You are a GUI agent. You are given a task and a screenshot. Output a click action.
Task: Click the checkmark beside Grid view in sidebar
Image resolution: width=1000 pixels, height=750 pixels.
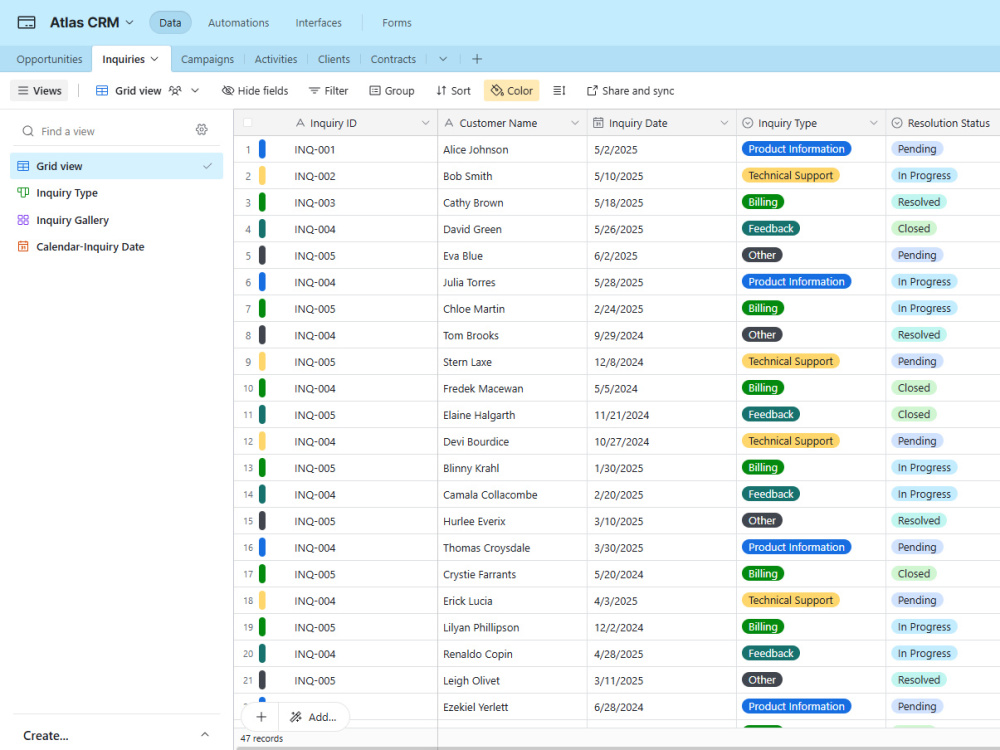pos(207,166)
